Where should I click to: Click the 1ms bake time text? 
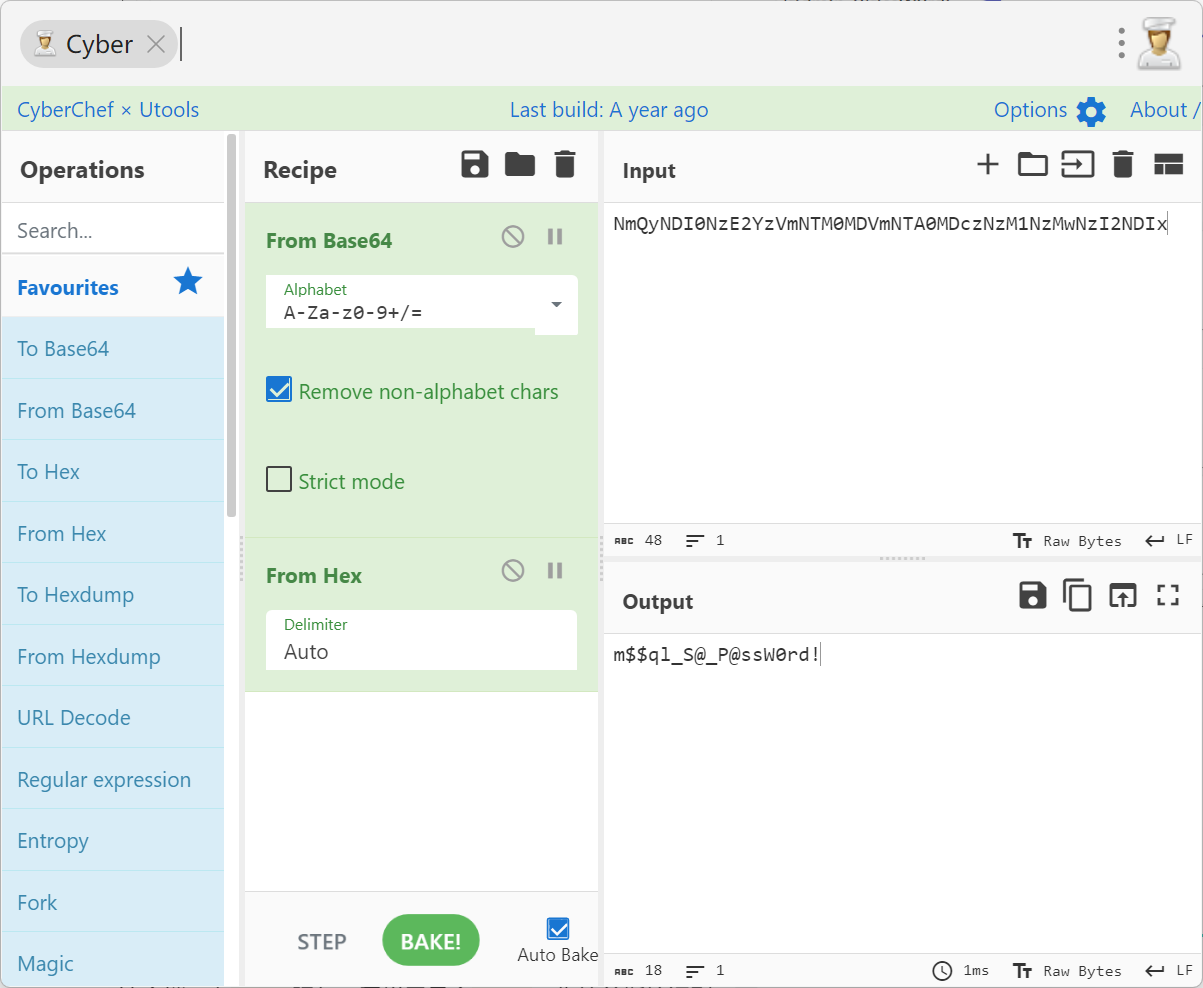pyautogui.click(x=977, y=971)
